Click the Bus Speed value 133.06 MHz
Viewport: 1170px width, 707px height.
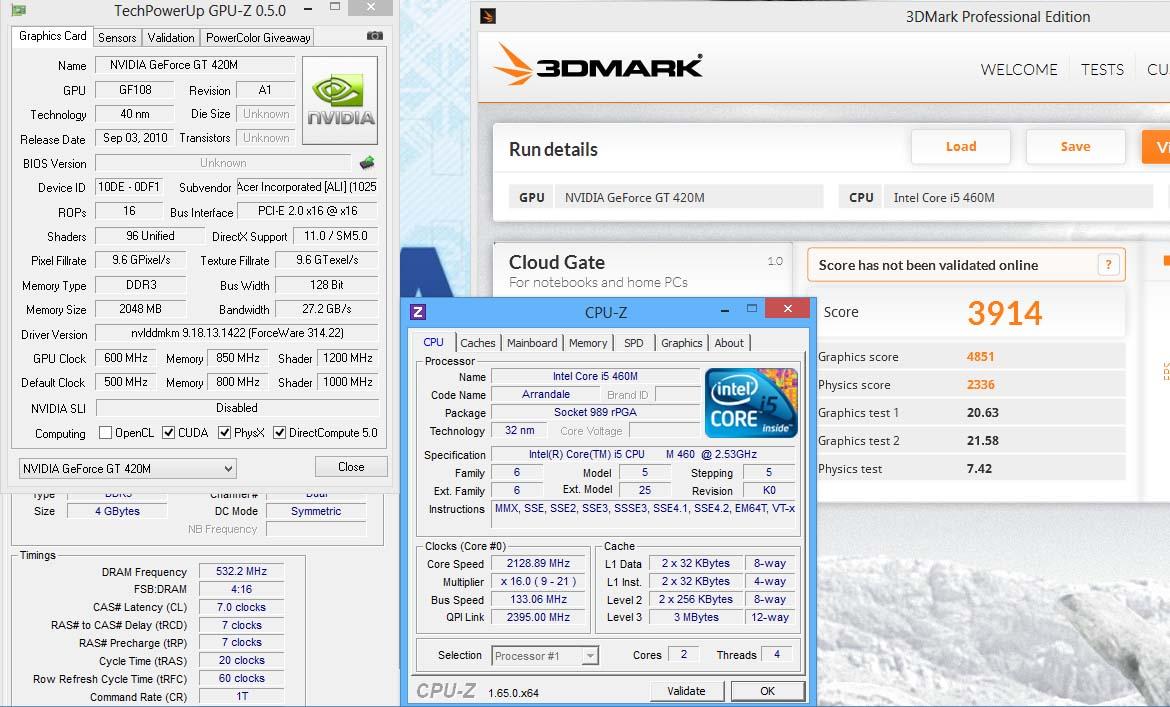tap(538, 599)
